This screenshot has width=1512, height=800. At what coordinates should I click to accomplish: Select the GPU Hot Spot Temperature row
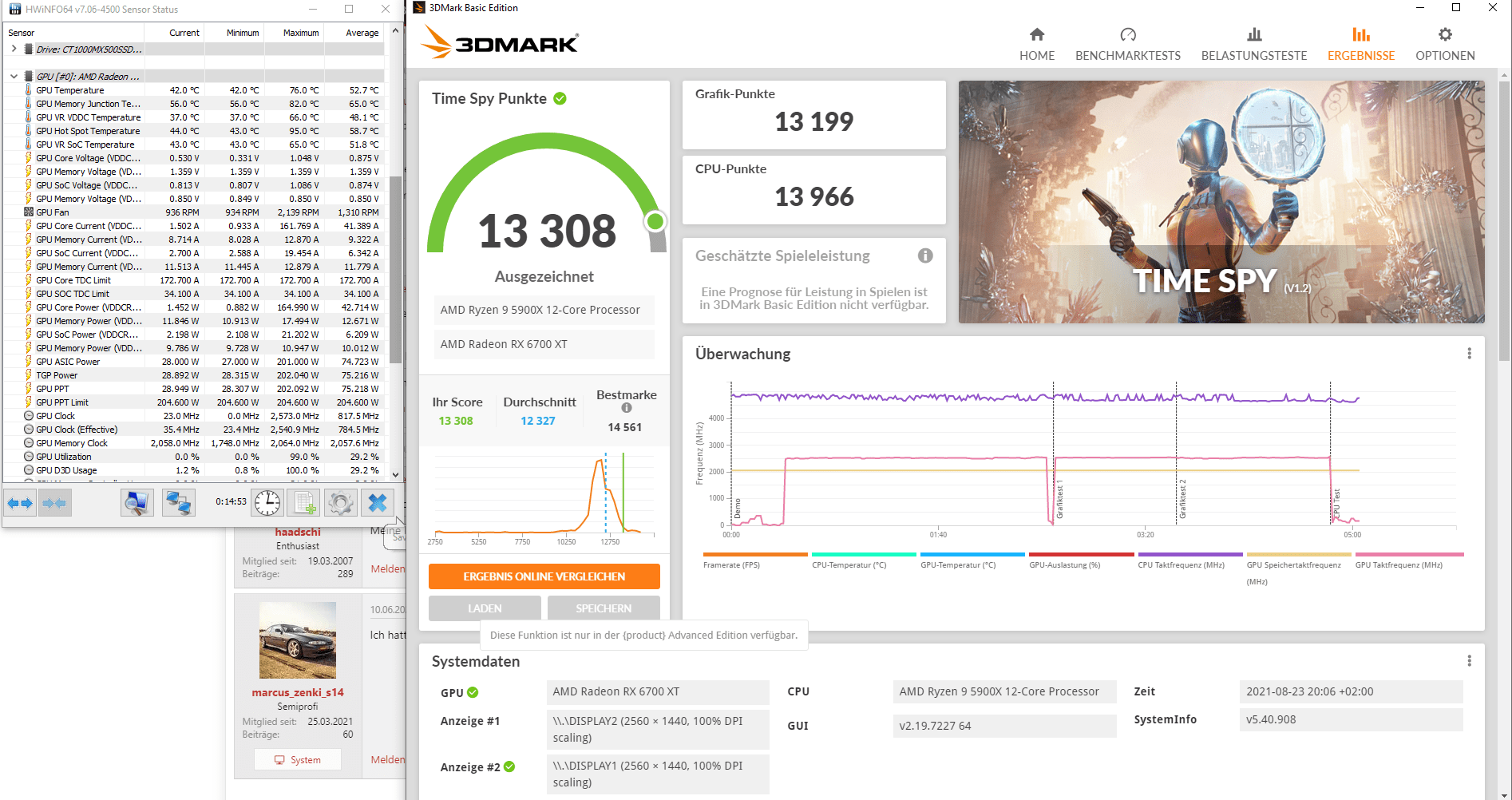(194, 131)
